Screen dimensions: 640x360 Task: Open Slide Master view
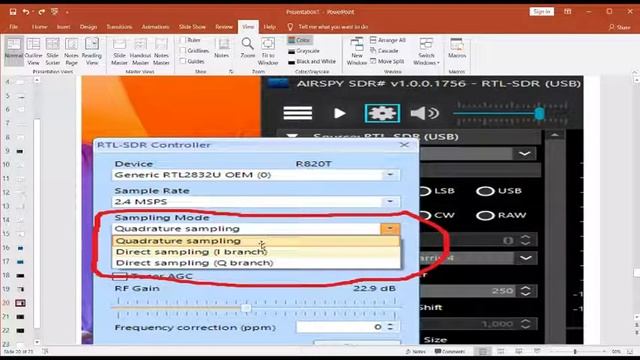(x=120, y=51)
